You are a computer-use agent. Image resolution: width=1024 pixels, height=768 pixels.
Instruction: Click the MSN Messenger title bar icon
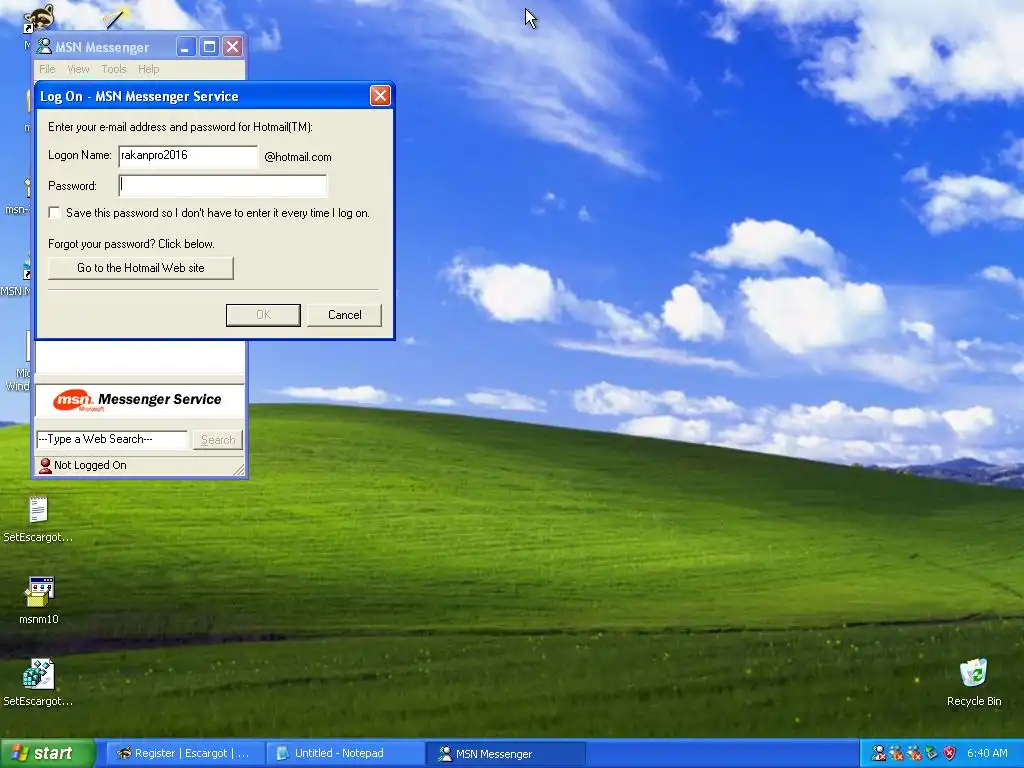coord(44,46)
